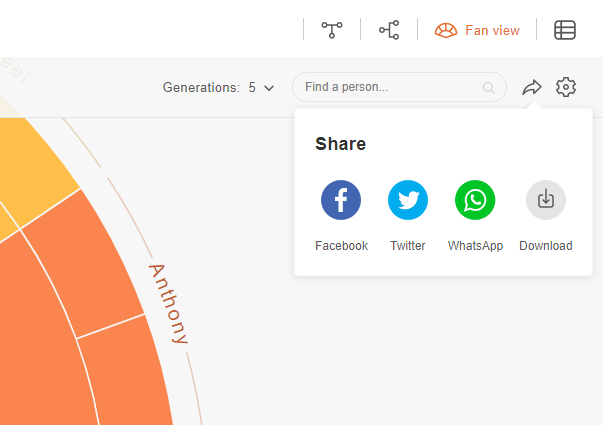Click the share arrow icon
Screen dimensions: 603x425
(532, 87)
